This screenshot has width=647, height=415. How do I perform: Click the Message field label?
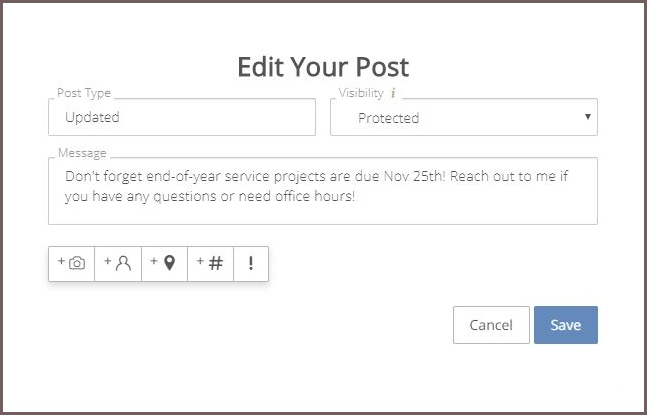pos(82,153)
